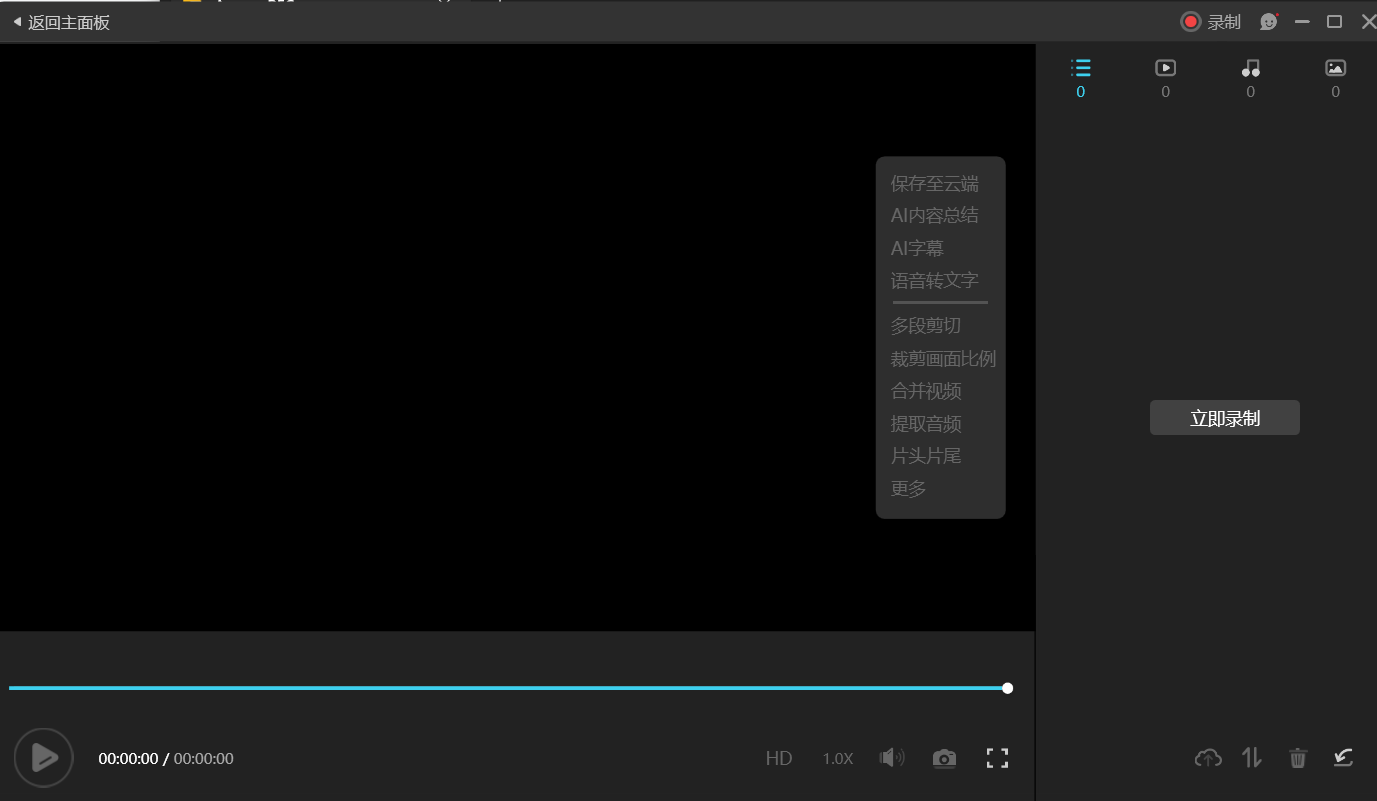Click the collapse list arrow icon
Screen dimensions: 1377x801
(x=1343, y=758)
